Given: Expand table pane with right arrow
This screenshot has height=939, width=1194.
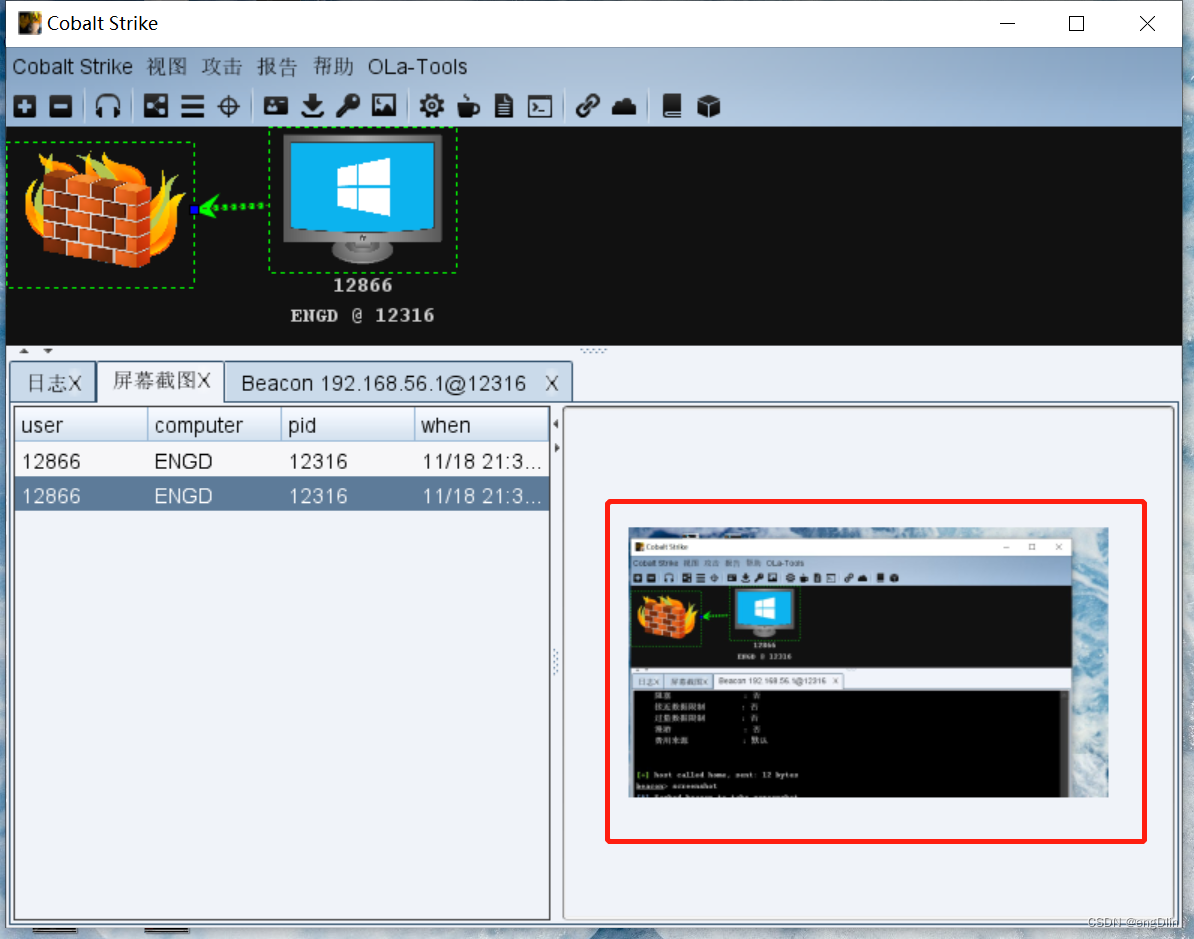Looking at the screenshot, I should [557, 448].
